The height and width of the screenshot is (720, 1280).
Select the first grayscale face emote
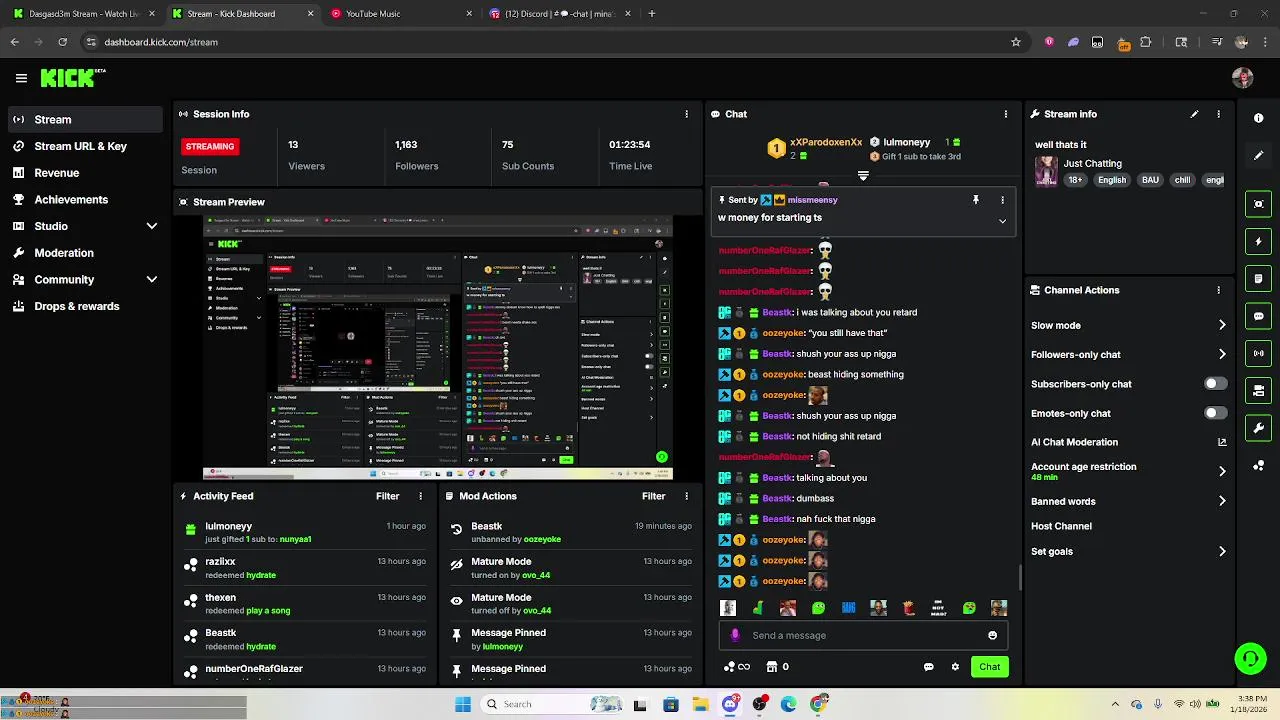[728, 608]
